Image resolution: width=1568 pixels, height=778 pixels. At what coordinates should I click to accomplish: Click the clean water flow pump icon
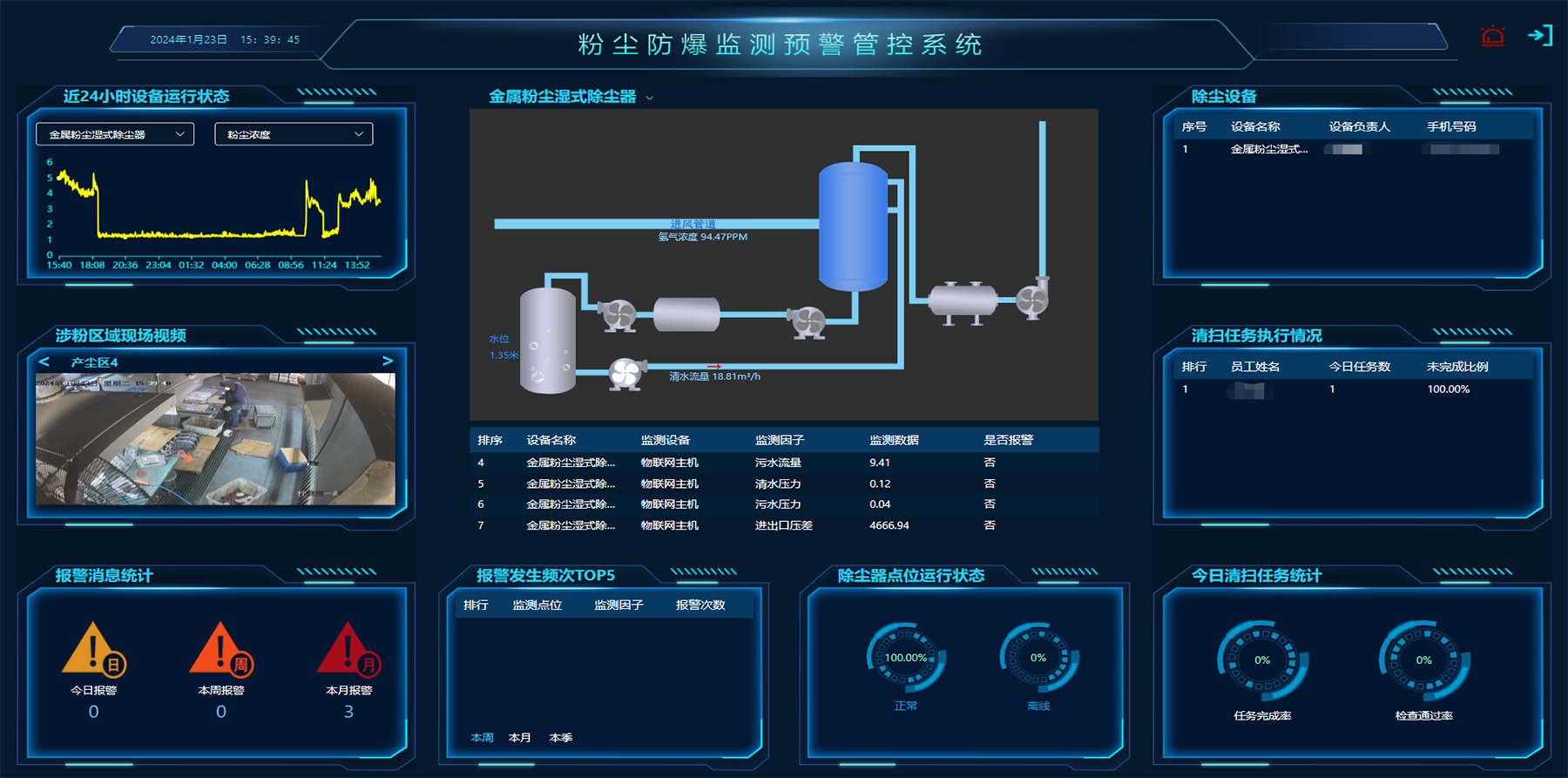625,374
